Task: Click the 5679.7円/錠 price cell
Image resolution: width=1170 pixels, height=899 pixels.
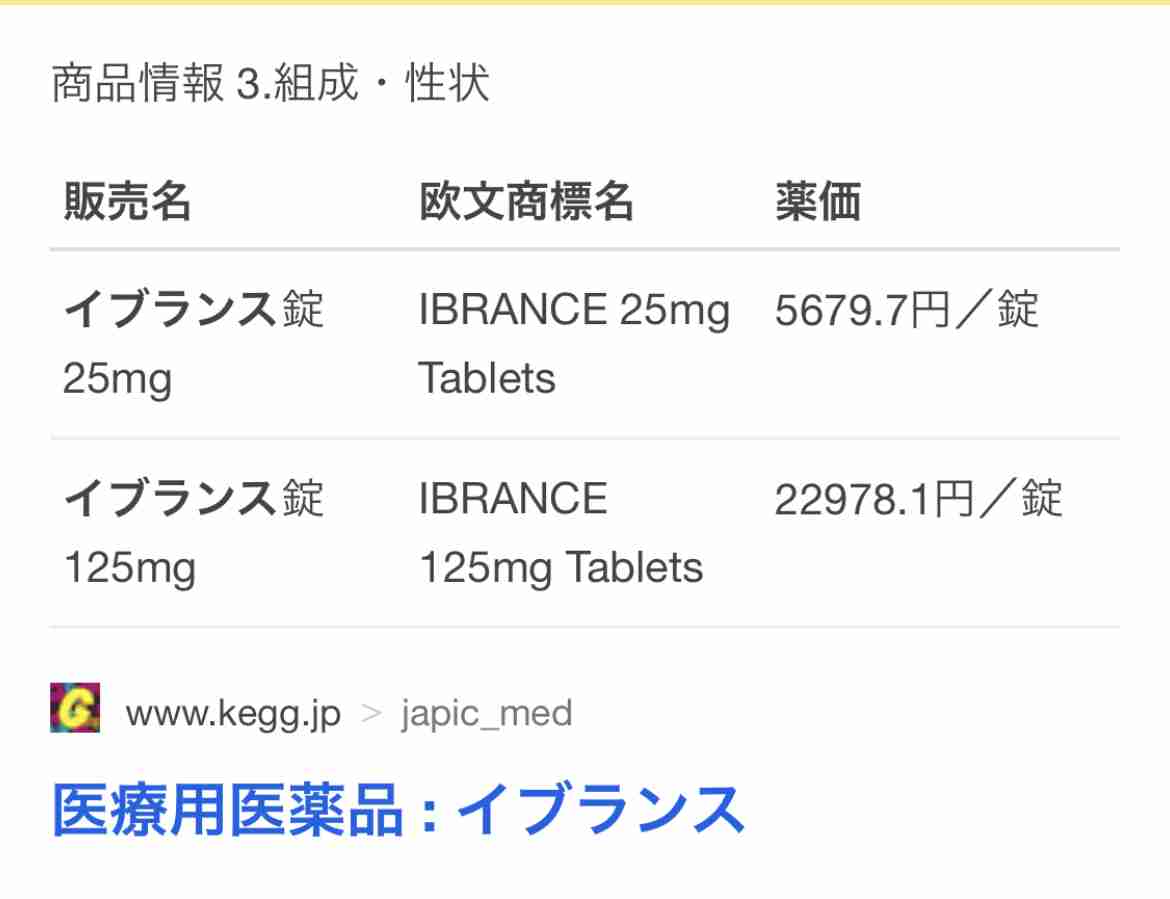Action: click(907, 310)
